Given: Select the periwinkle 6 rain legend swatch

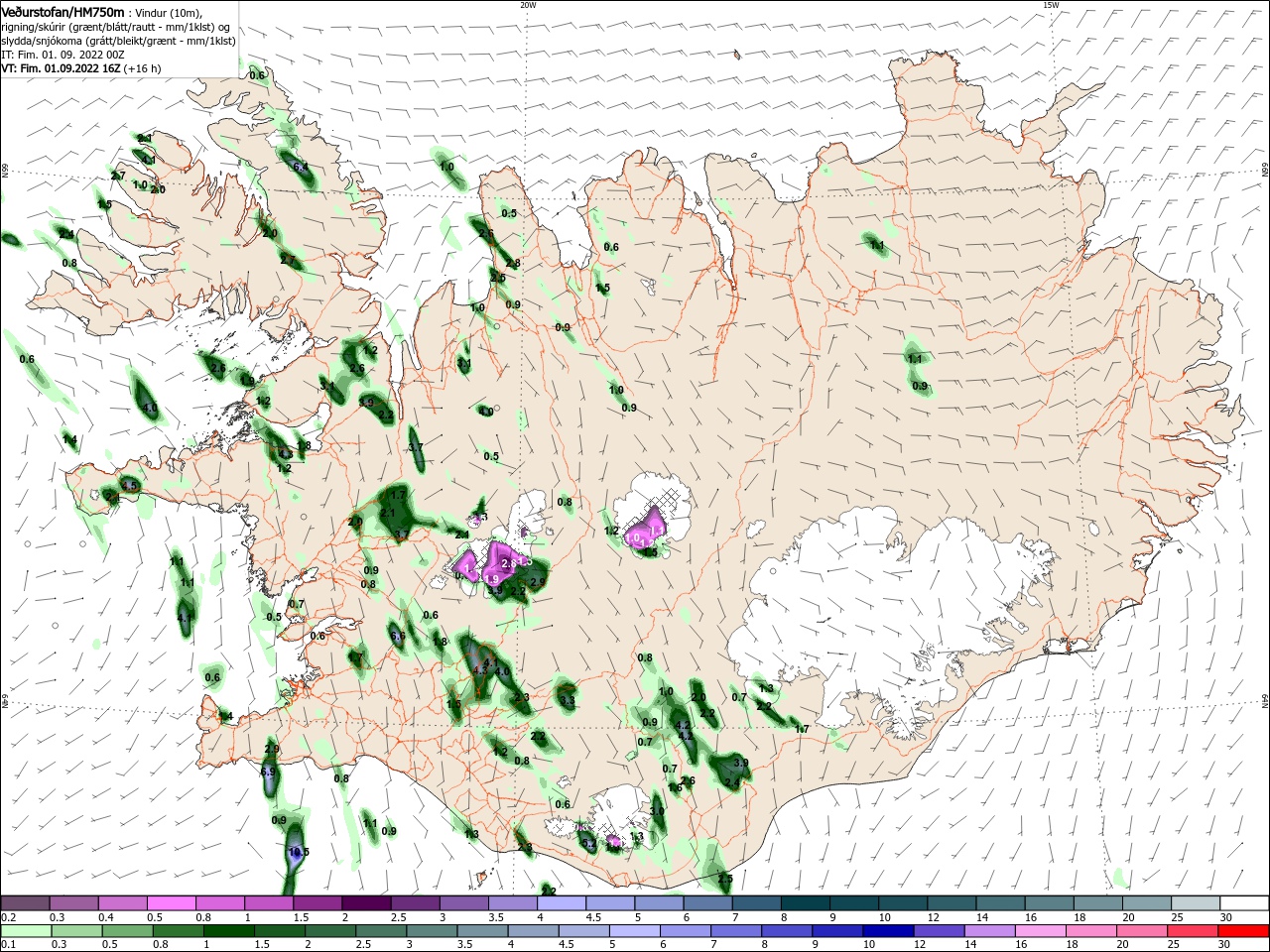Looking at the screenshot, I should [685, 931].
